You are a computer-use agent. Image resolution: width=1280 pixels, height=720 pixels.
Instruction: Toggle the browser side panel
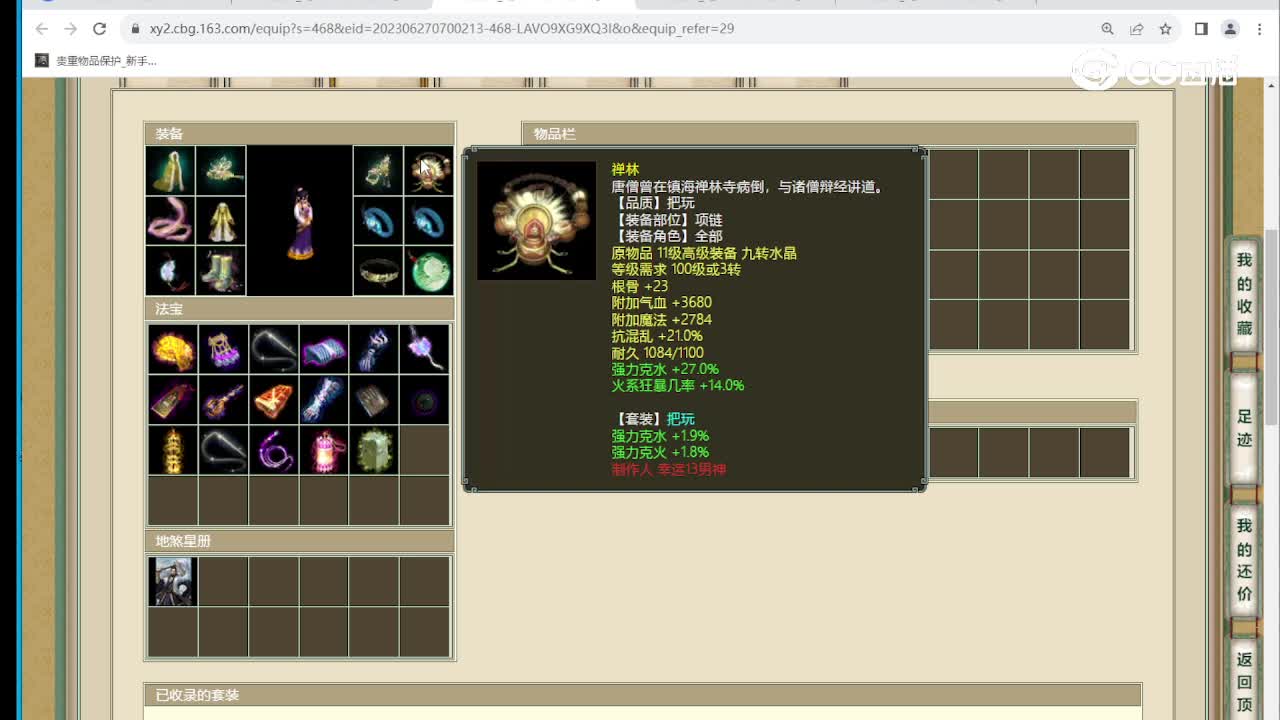(1202, 29)
